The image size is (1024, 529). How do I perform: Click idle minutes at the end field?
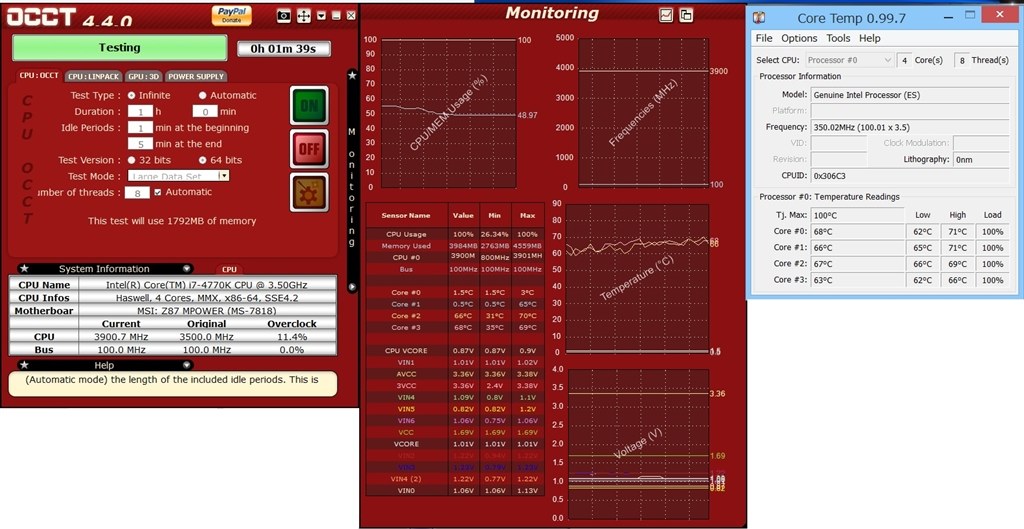pos(140,144)
